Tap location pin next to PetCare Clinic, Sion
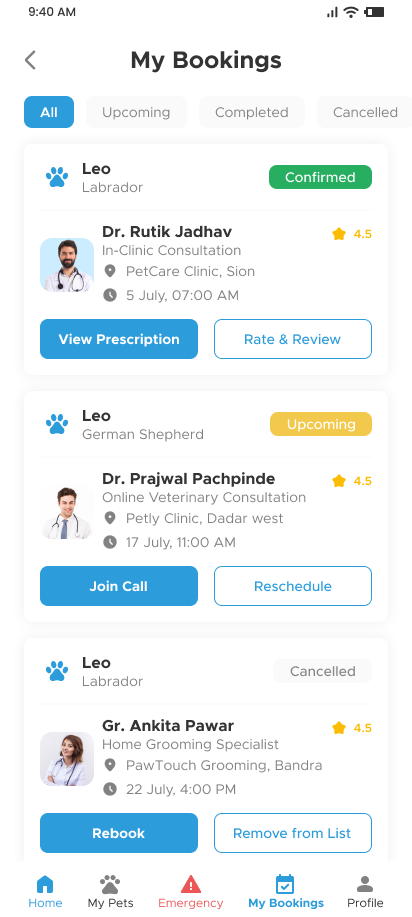Image resolution: width=412 pixels, height=917 pixels. point(109,271)
